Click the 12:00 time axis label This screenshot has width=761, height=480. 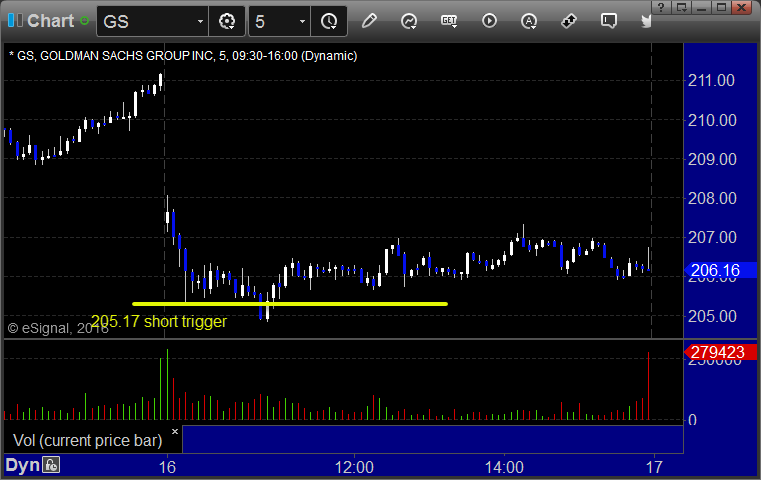point(354,467)
